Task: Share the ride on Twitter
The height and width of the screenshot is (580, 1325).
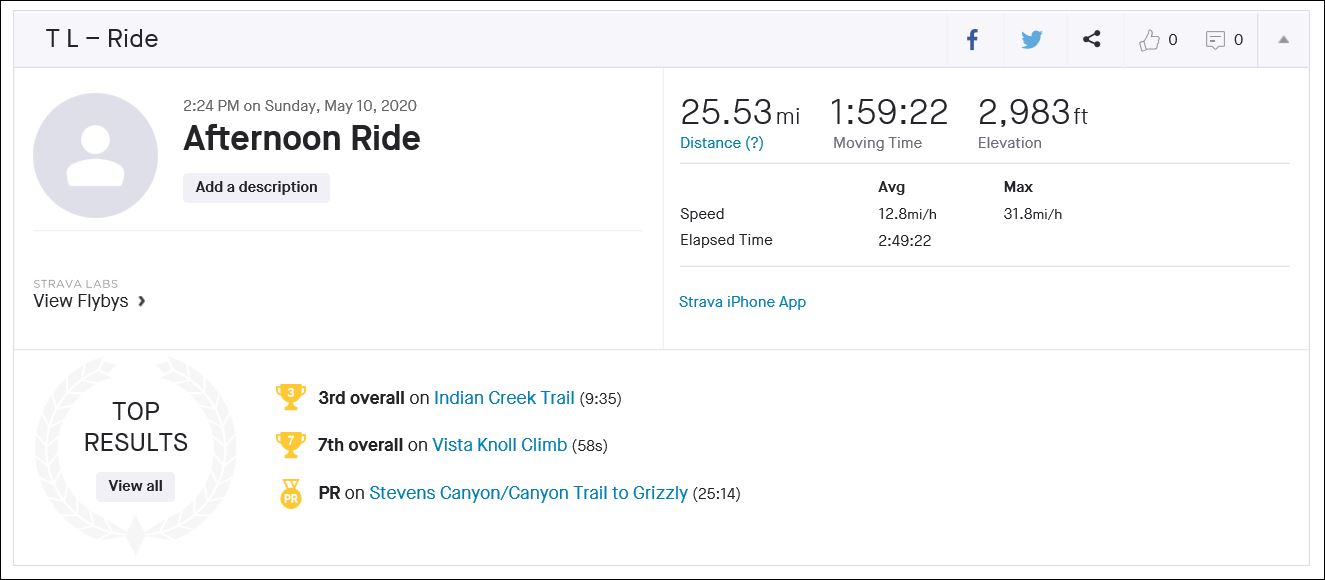Action: 1032,40
